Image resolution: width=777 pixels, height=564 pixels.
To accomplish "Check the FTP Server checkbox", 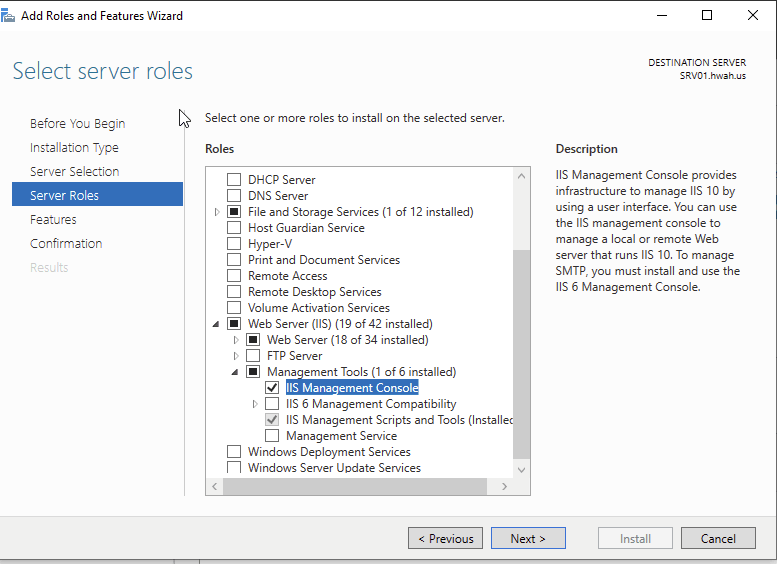I will pos(253,356).
